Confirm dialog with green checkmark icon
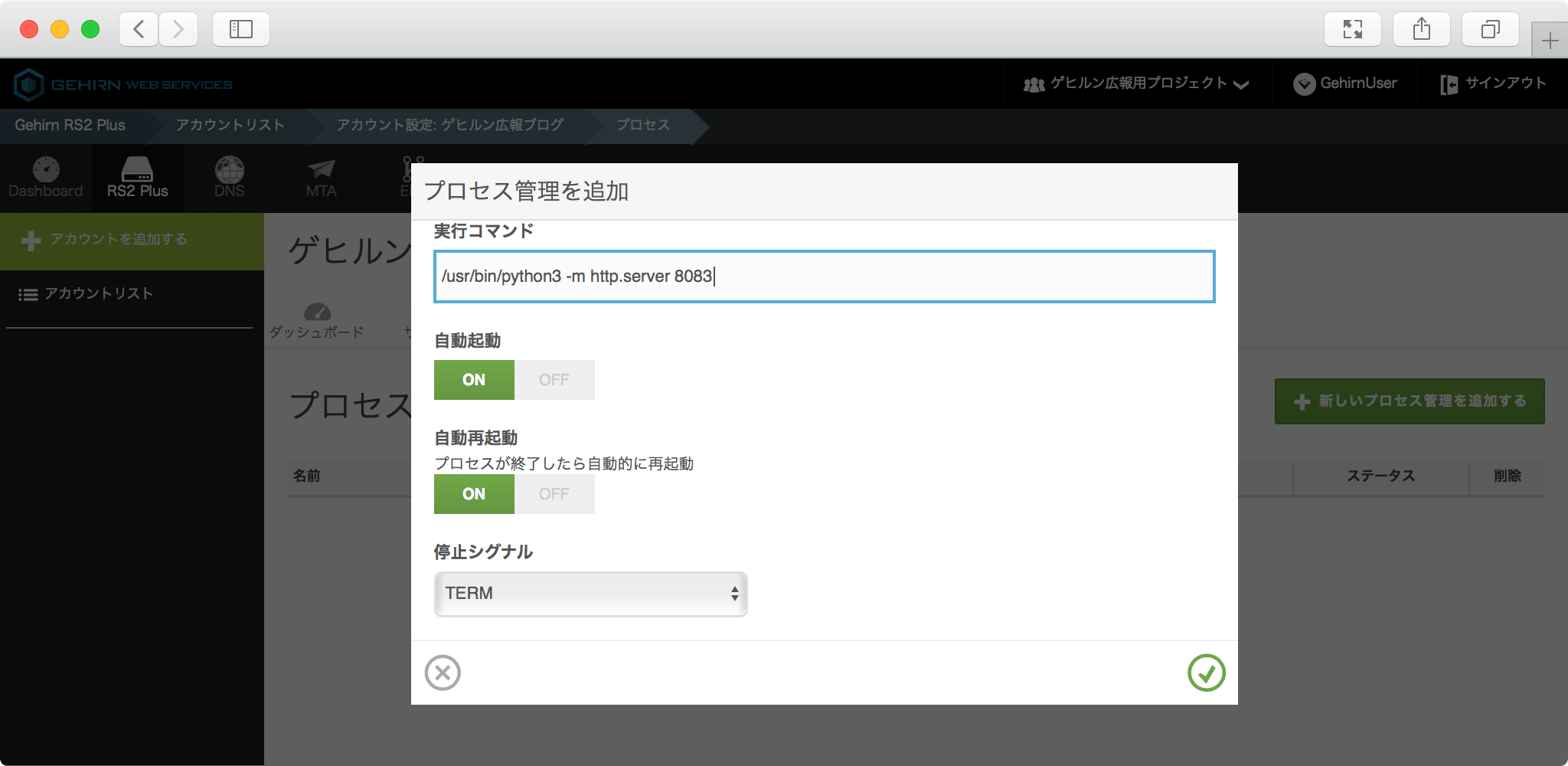The width and height of the screenshot is (1568, 766). 1206,673
